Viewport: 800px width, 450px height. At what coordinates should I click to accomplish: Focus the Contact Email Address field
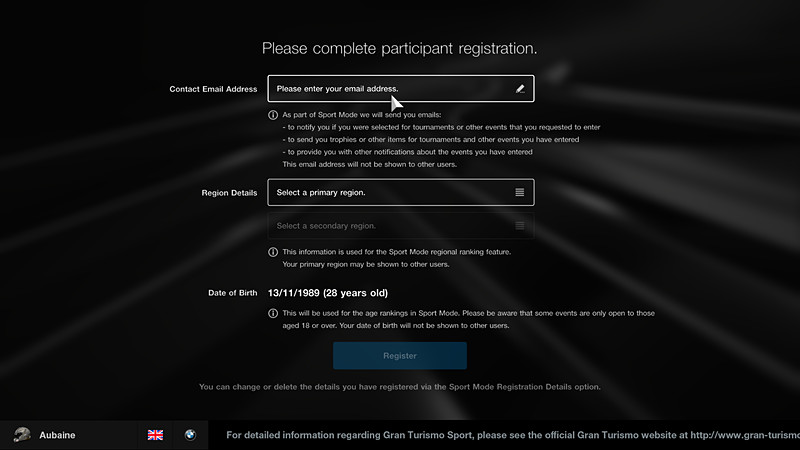click(401, 89)
